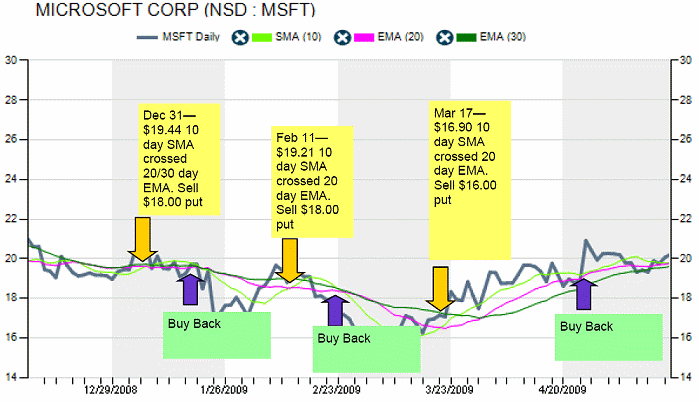699x402 pixels.
Task: Click the 4/20/2009 date axis label
Action: (x=562, y=390)
